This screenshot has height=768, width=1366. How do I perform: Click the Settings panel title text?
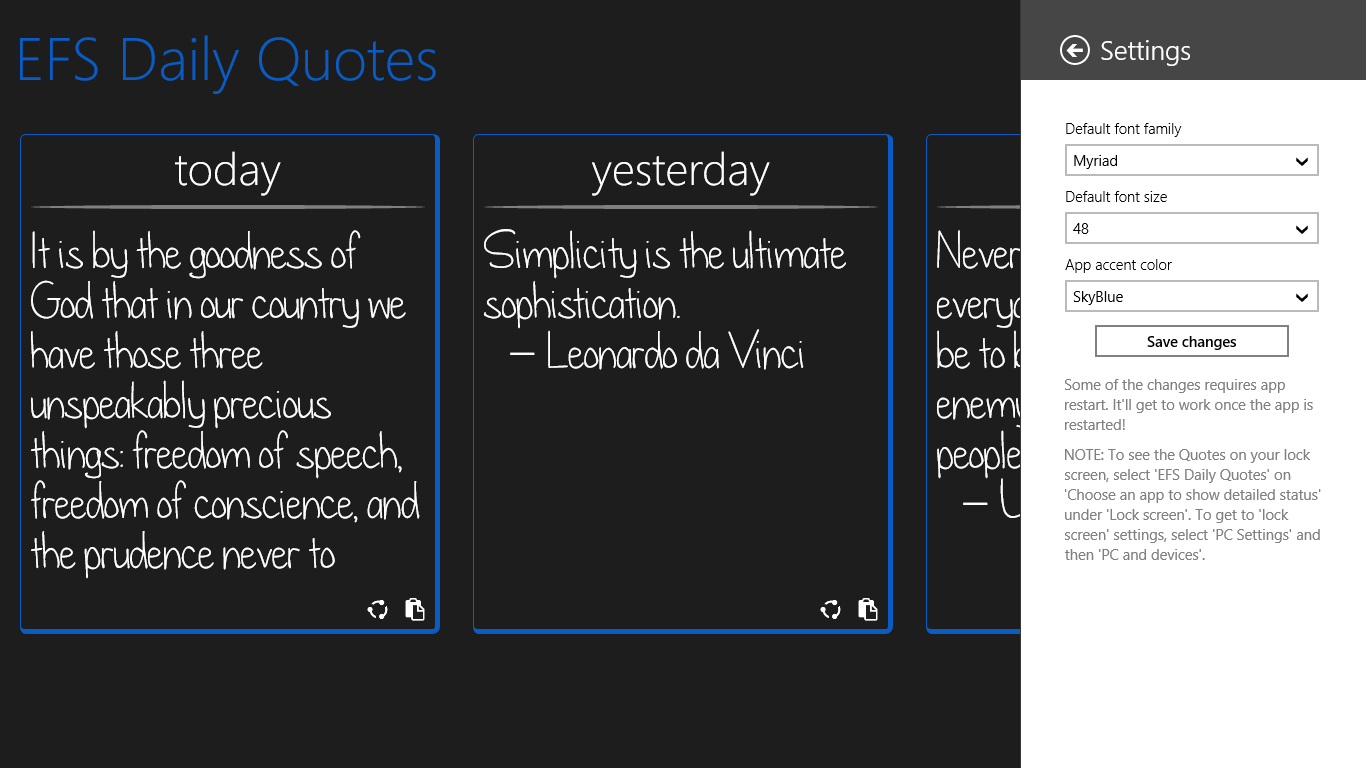1145,51
